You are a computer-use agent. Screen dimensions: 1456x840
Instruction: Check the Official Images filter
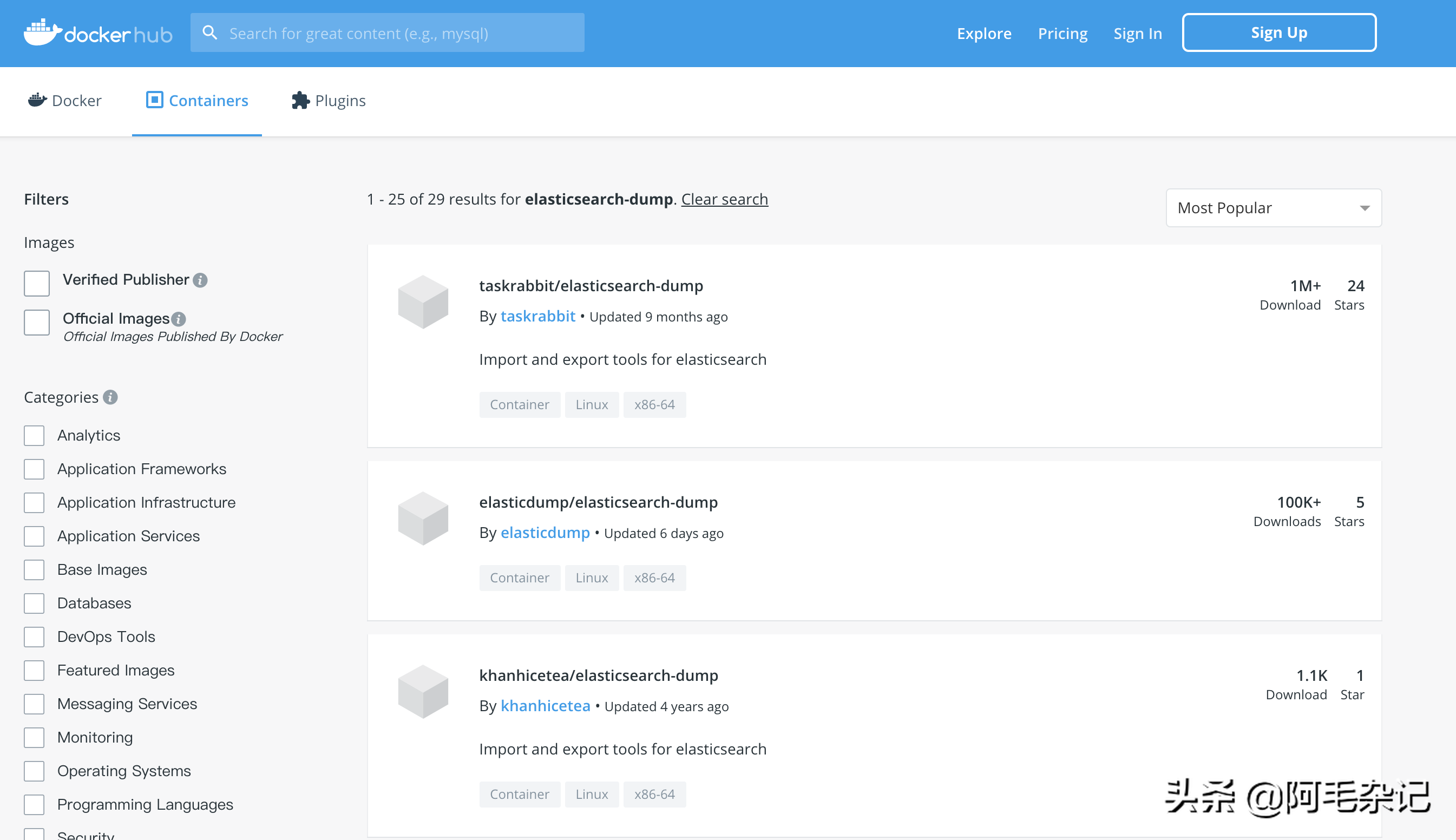tap(37, 323)
